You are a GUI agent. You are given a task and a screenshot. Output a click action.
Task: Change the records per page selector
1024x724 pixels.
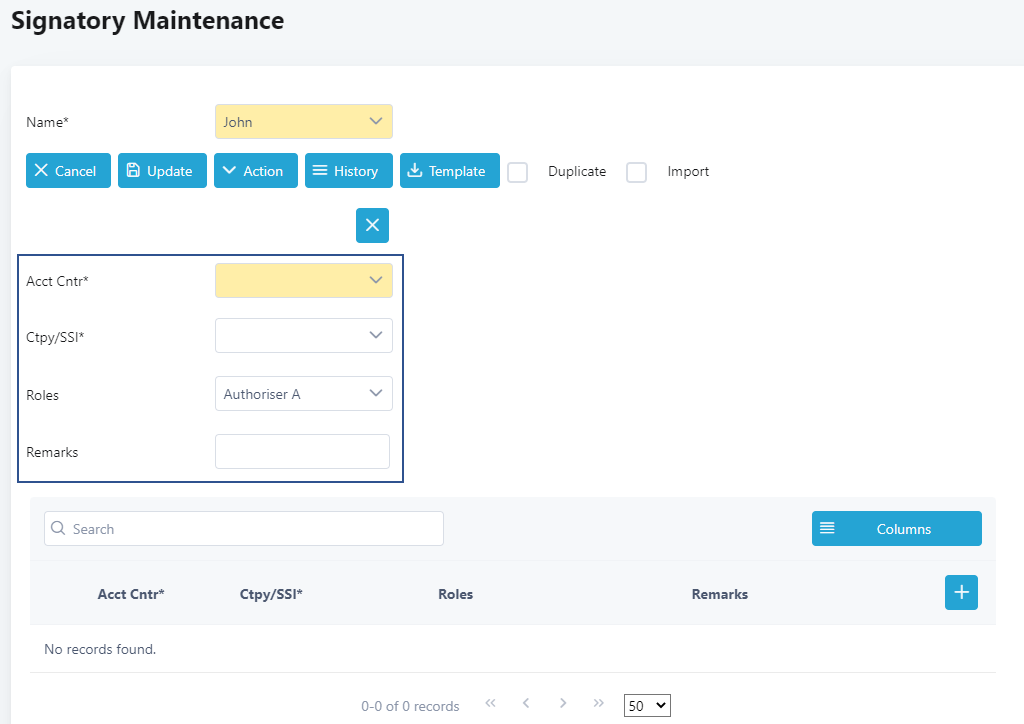(x=647, y=706)
